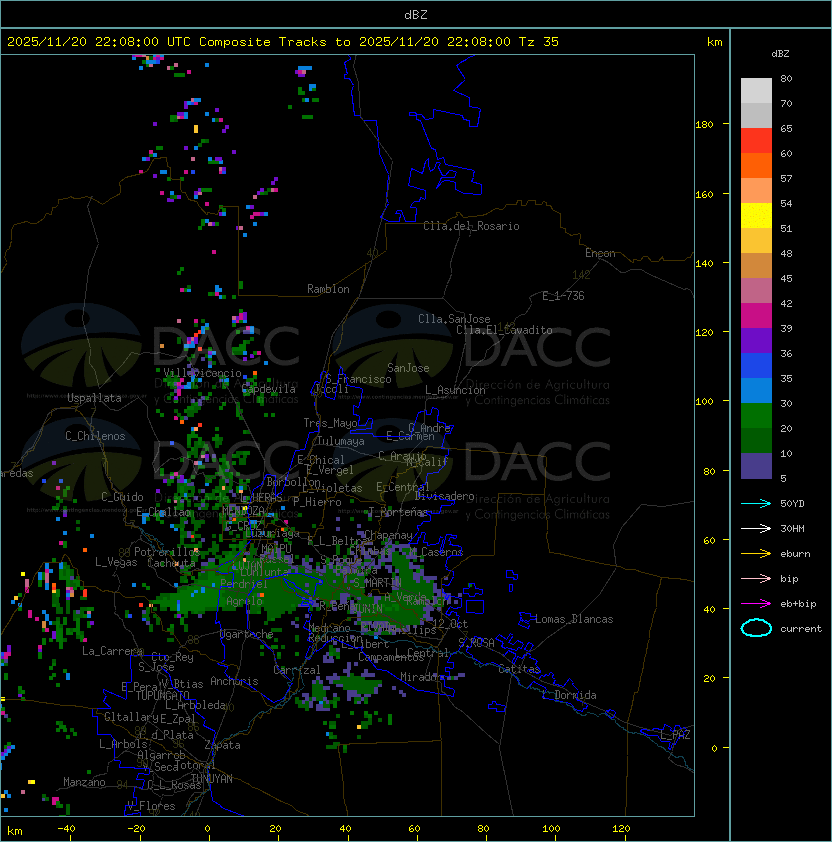Click the Composite Tracks timestamp header text
Image resolution: width=832 pixels, height=842 pixels.
tap(283, 41)
